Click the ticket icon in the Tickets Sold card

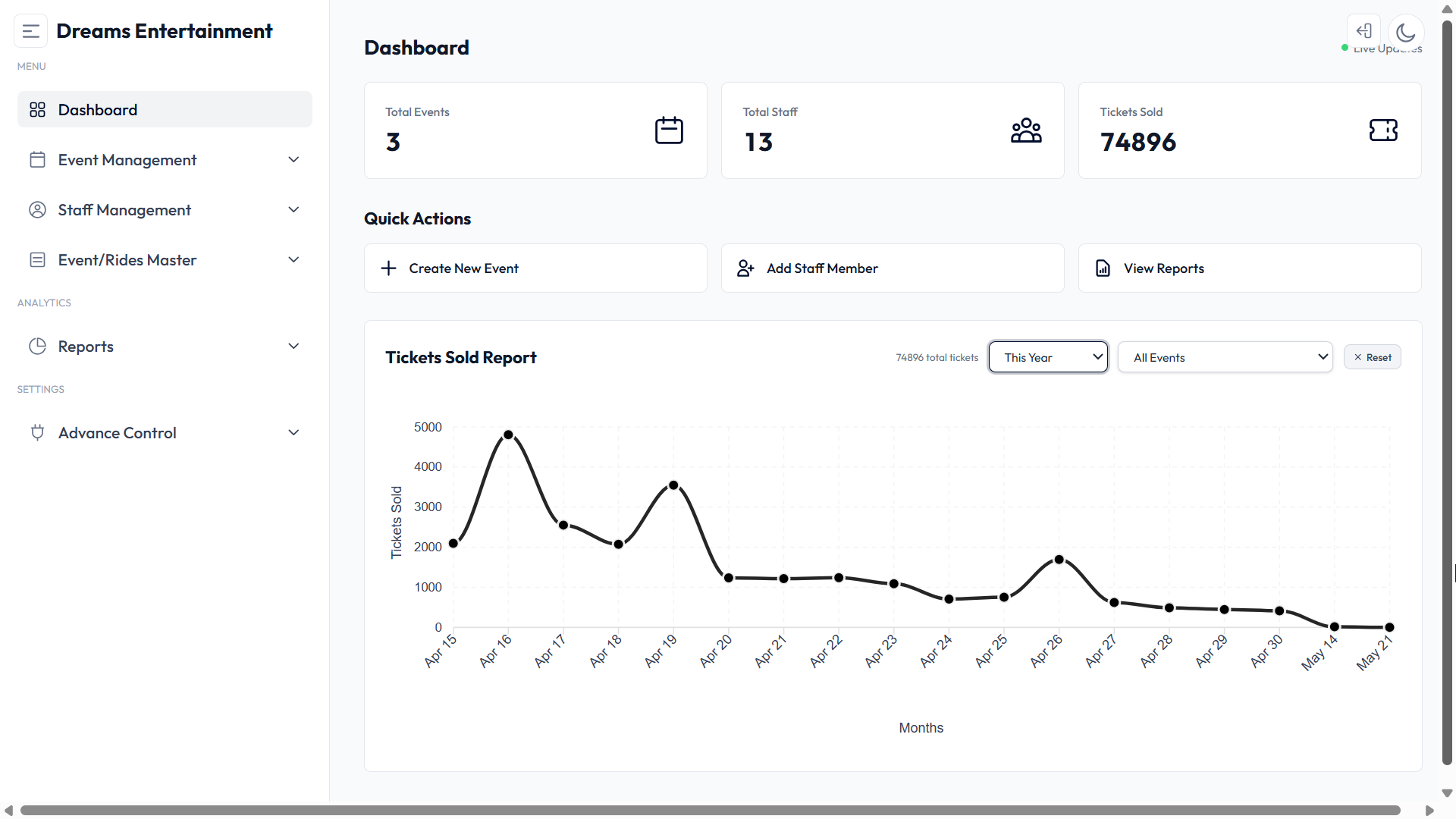coord(1383,130)
